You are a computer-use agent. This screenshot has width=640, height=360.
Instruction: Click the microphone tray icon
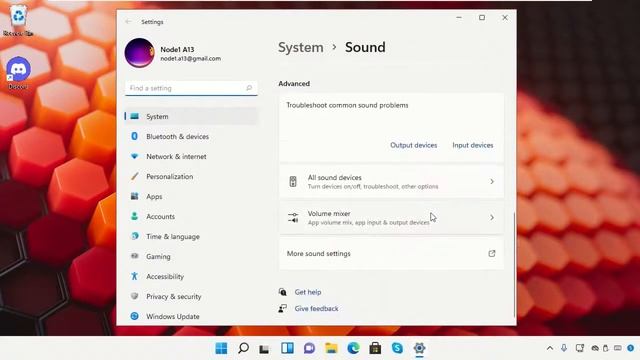point(564,348)
